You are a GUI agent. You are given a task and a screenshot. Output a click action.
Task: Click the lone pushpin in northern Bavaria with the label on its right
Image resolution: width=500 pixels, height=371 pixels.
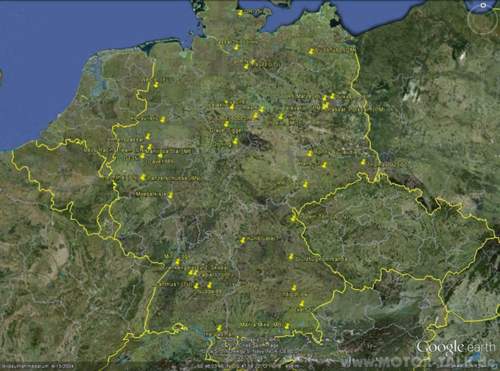click(243, 240)
